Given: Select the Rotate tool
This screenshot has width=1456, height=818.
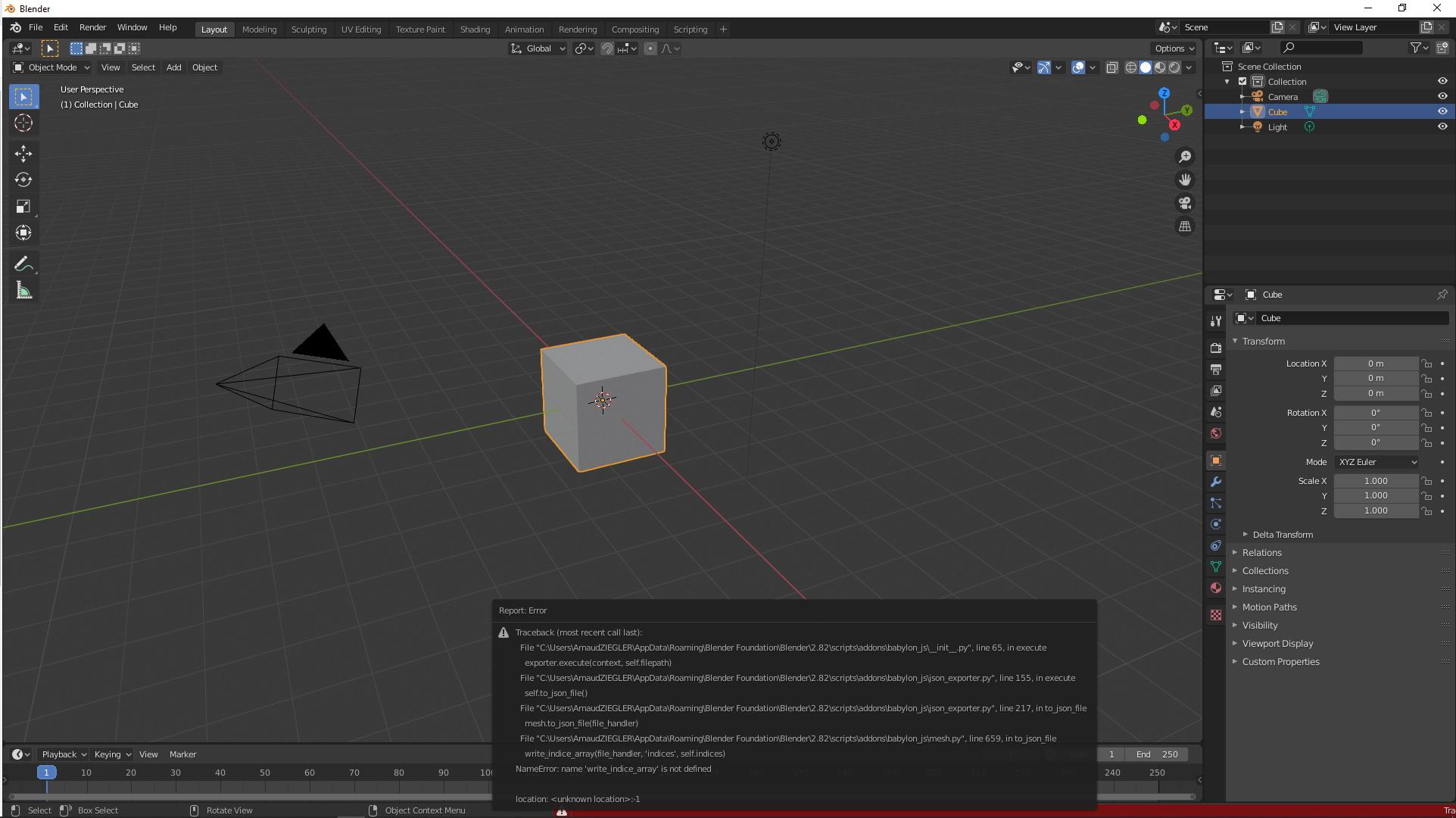Looking at the screenshot, I should [23, 180].
